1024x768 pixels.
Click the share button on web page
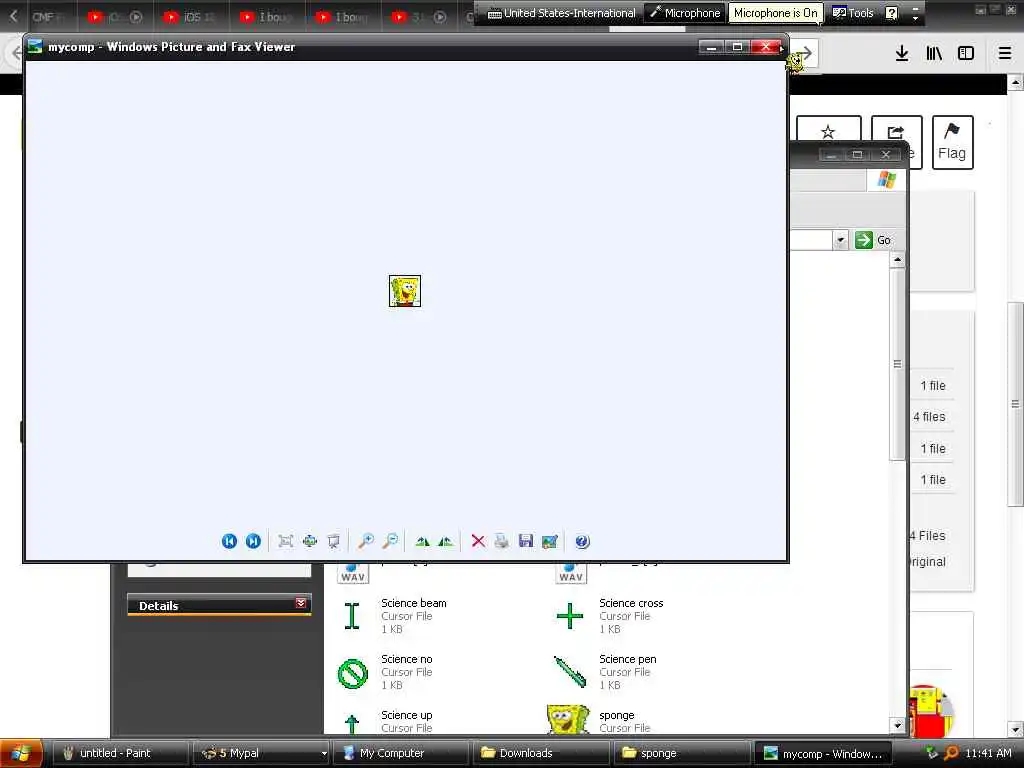pyautogui.click(x=896, y=131)
